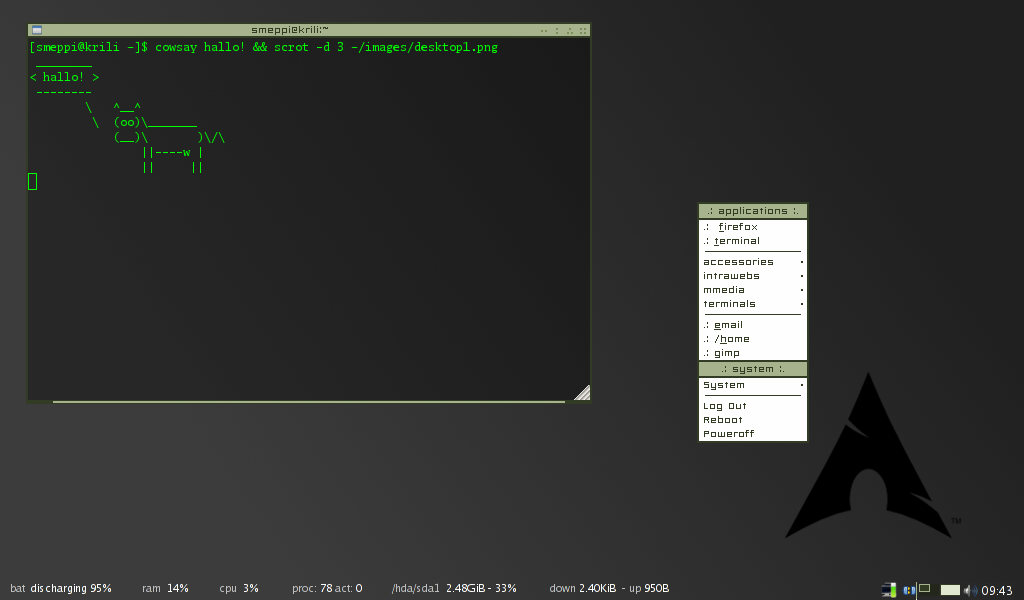
Task: Open the volume speaker tray icon
Action: point(970,590)
